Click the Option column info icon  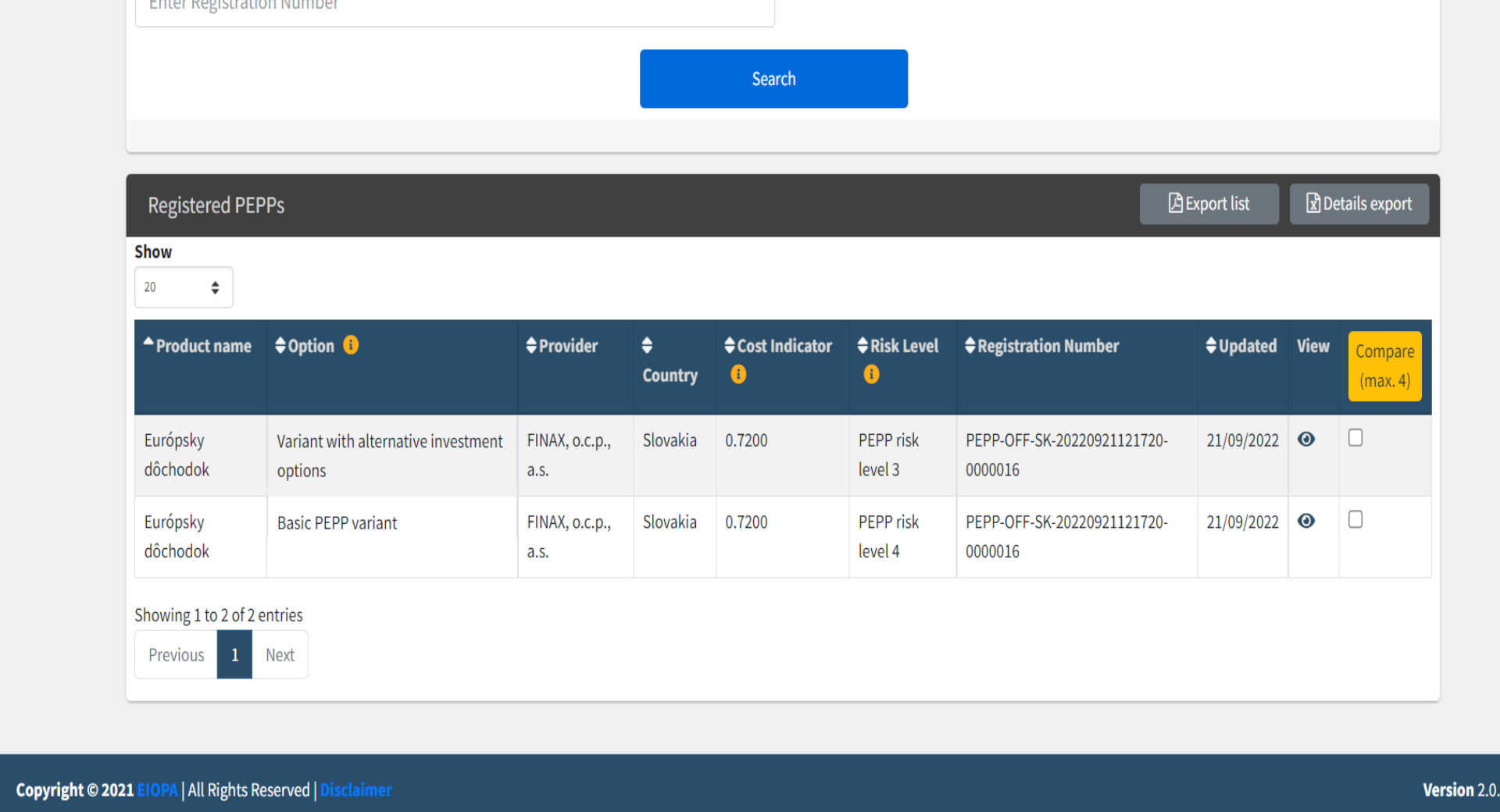point(351,345)
